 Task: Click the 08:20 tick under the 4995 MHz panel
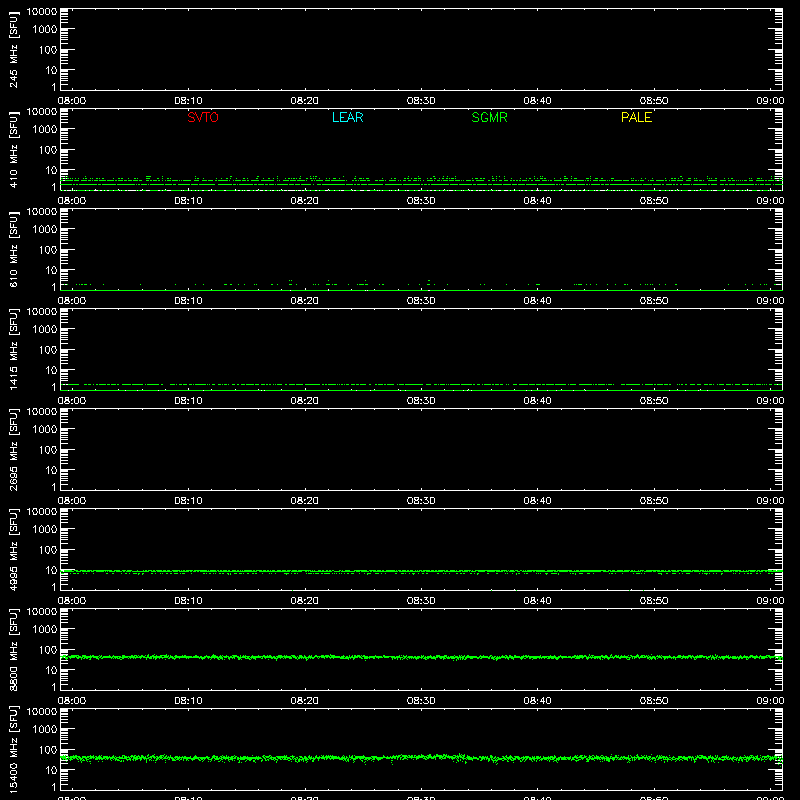tap(305, 601)
